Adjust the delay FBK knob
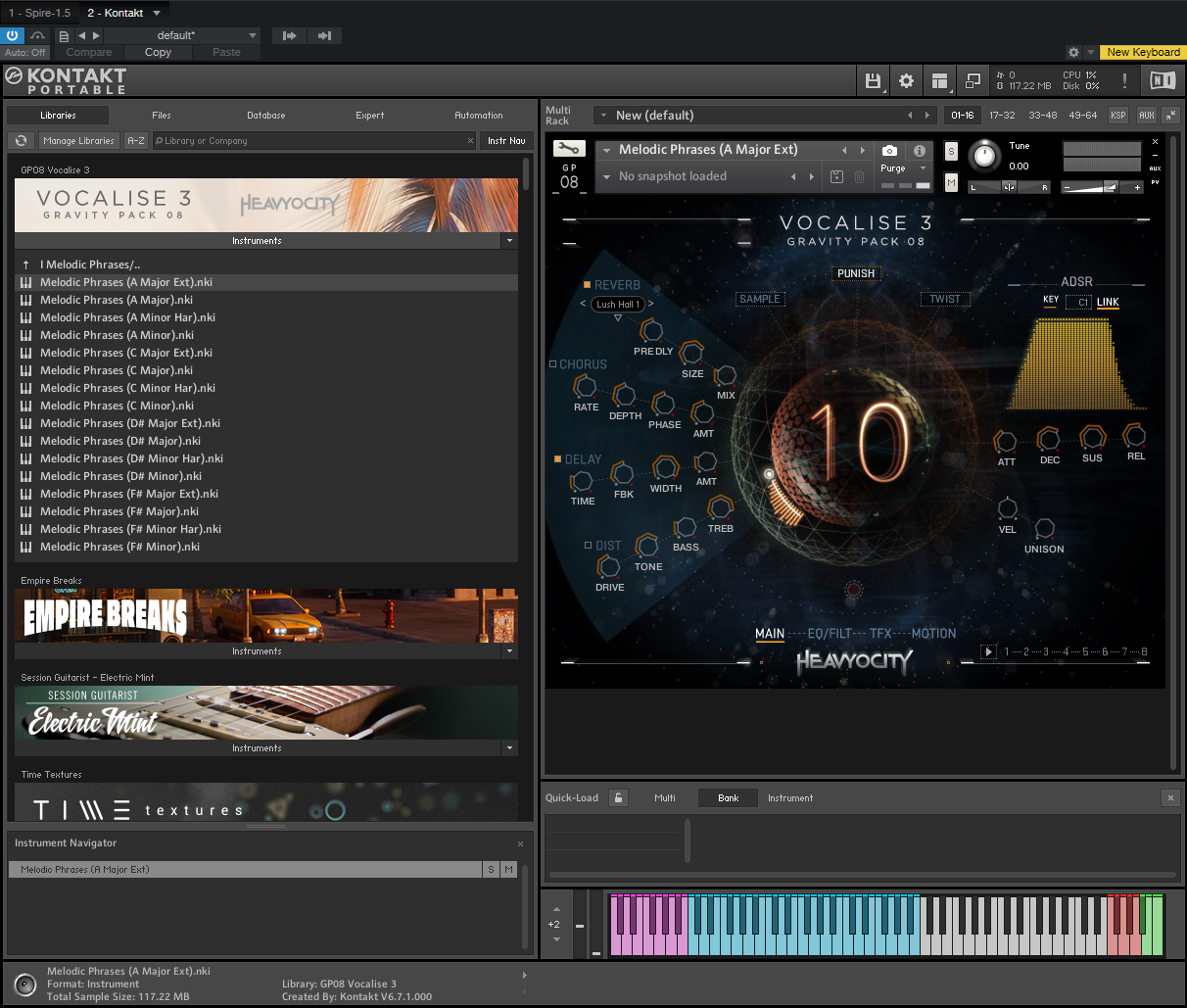The height and width of the screenshot is (1008, 1187). (x=623, y=474)
